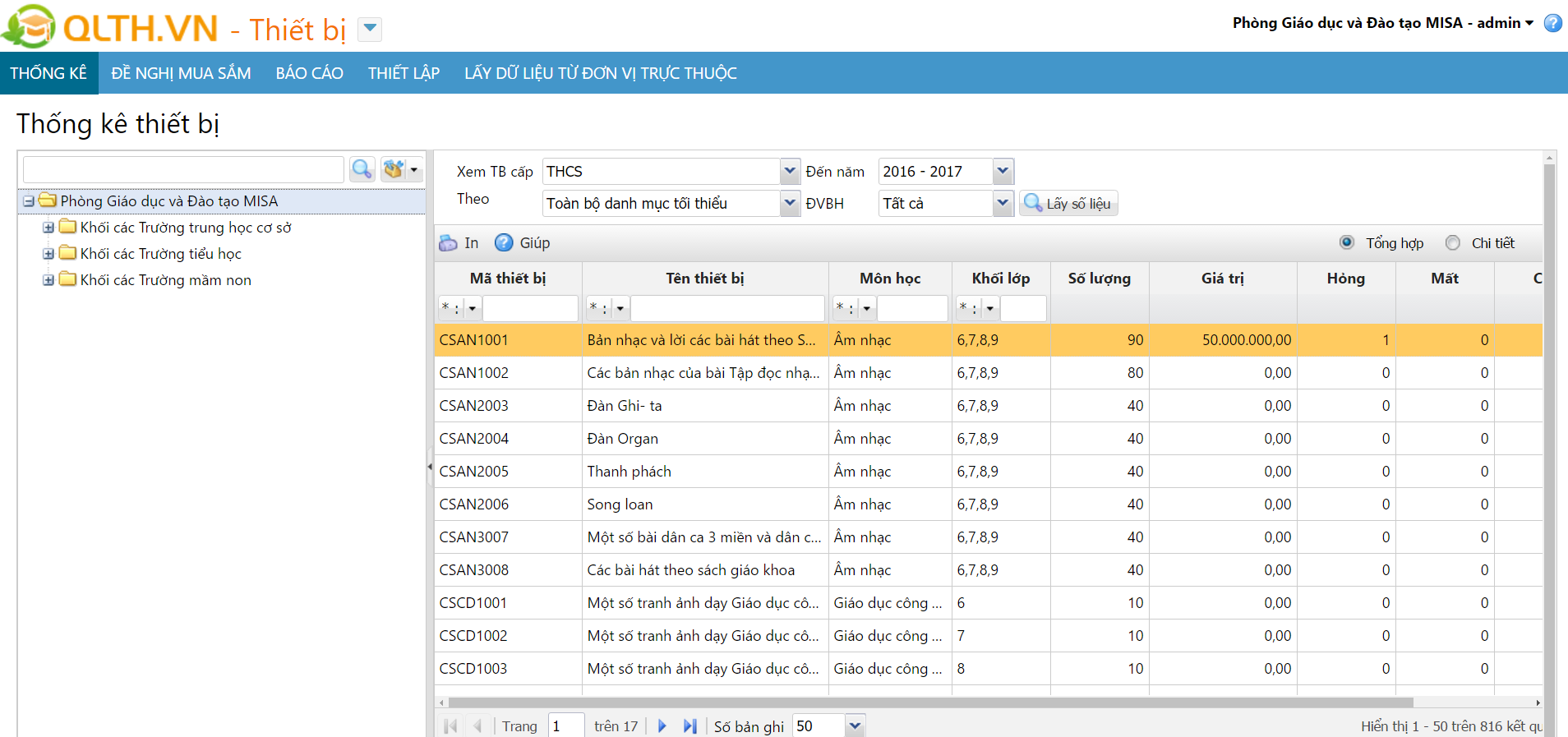The height and width of the screenshot is (737, 1568).
Task: Expand Khối các Trường tiểu học node
Action: tap(48, 254)
